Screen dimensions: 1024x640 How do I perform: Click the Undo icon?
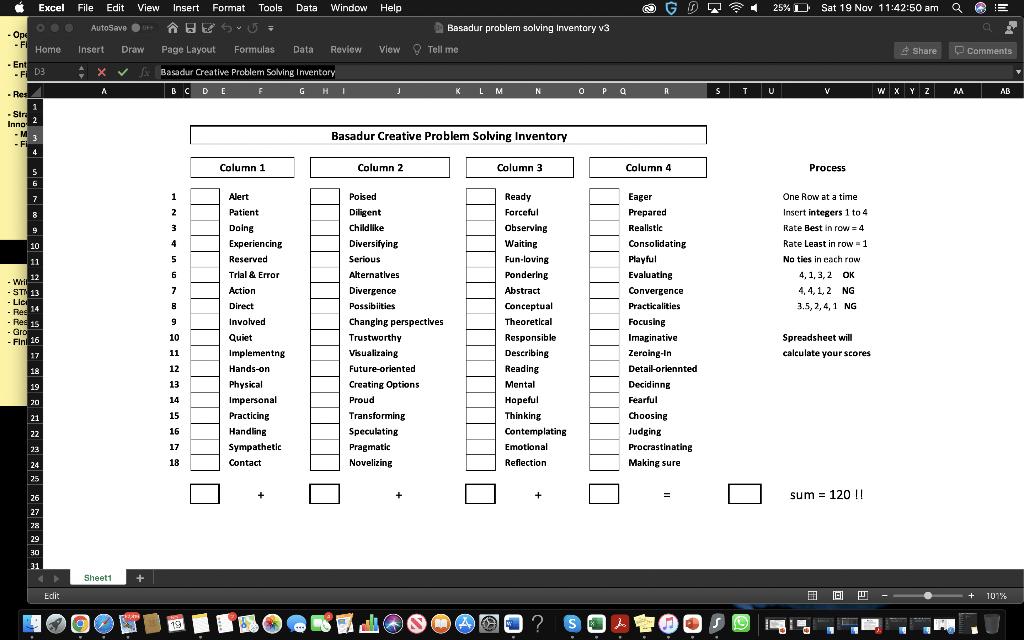(x=227, y=29)
